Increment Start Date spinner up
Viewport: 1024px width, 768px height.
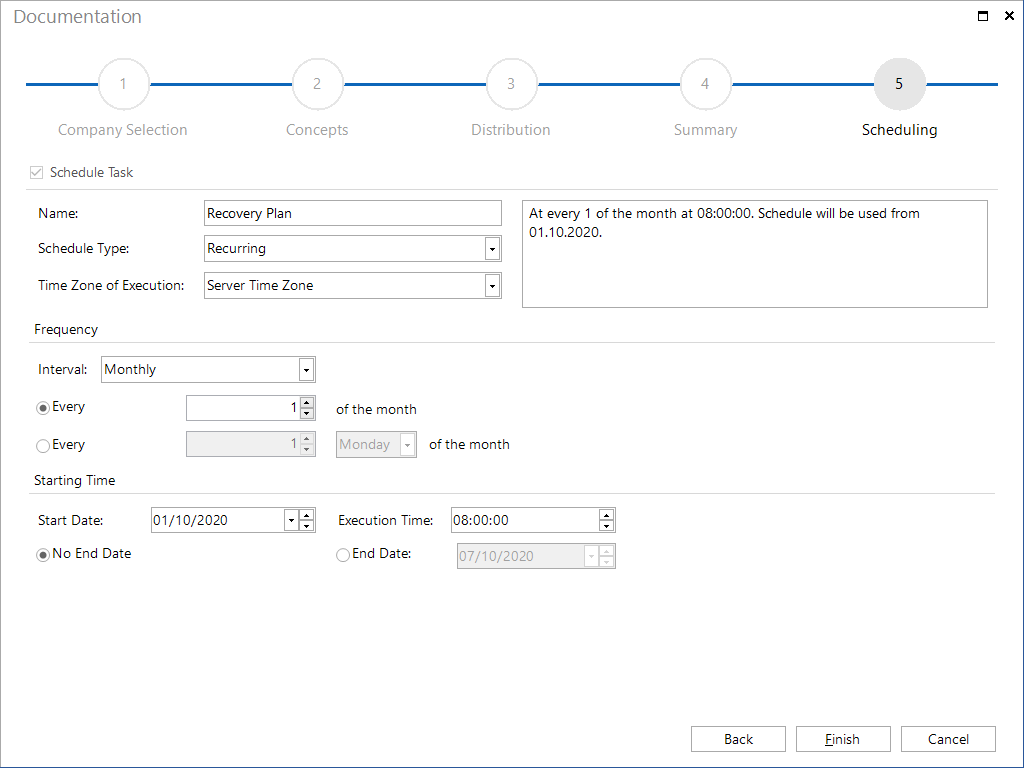307,515
